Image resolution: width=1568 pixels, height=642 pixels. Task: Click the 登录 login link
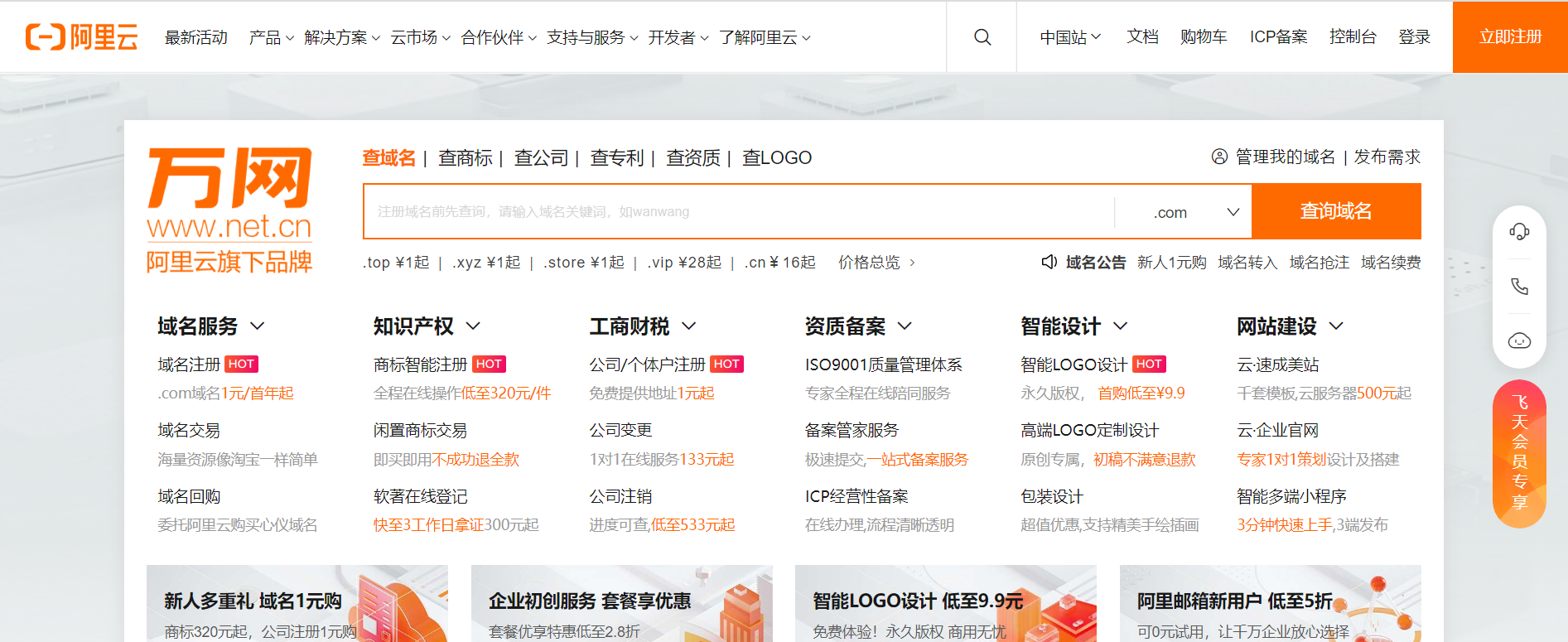click(1414, 37)
